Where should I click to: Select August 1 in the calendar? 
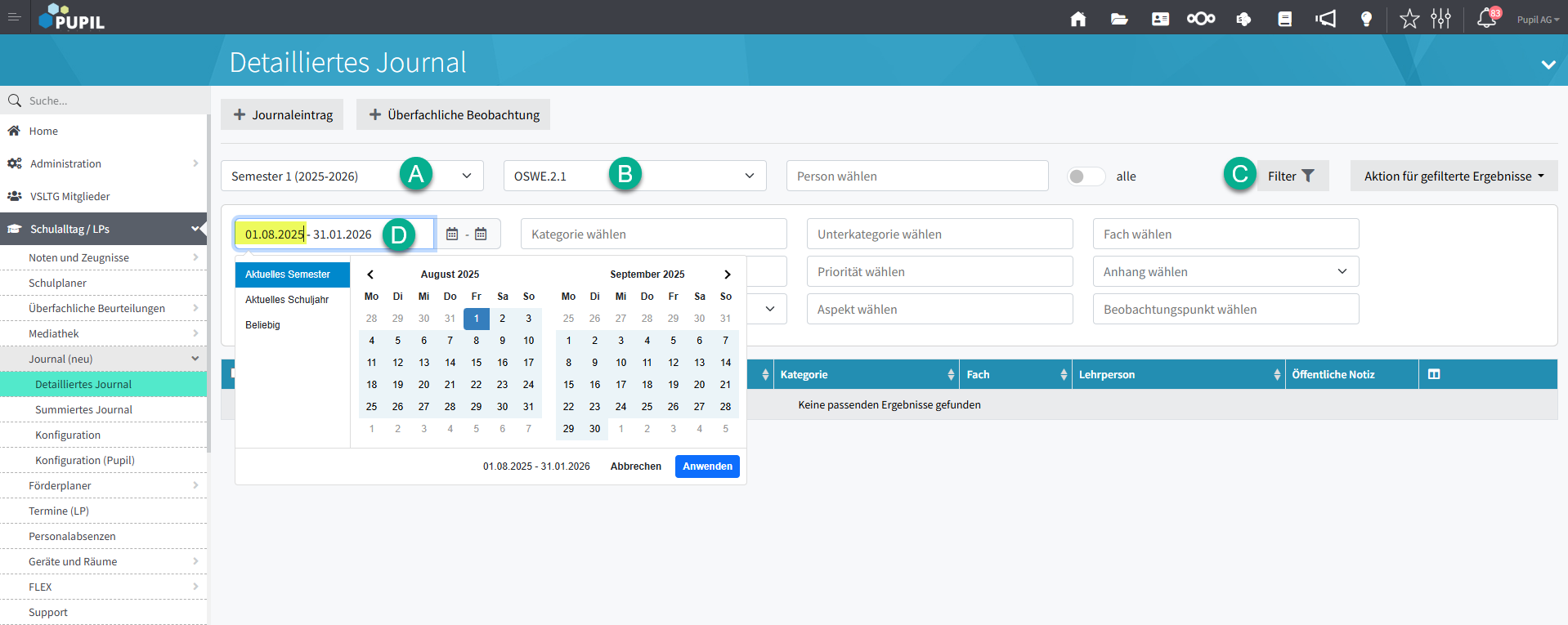[477, 319]
